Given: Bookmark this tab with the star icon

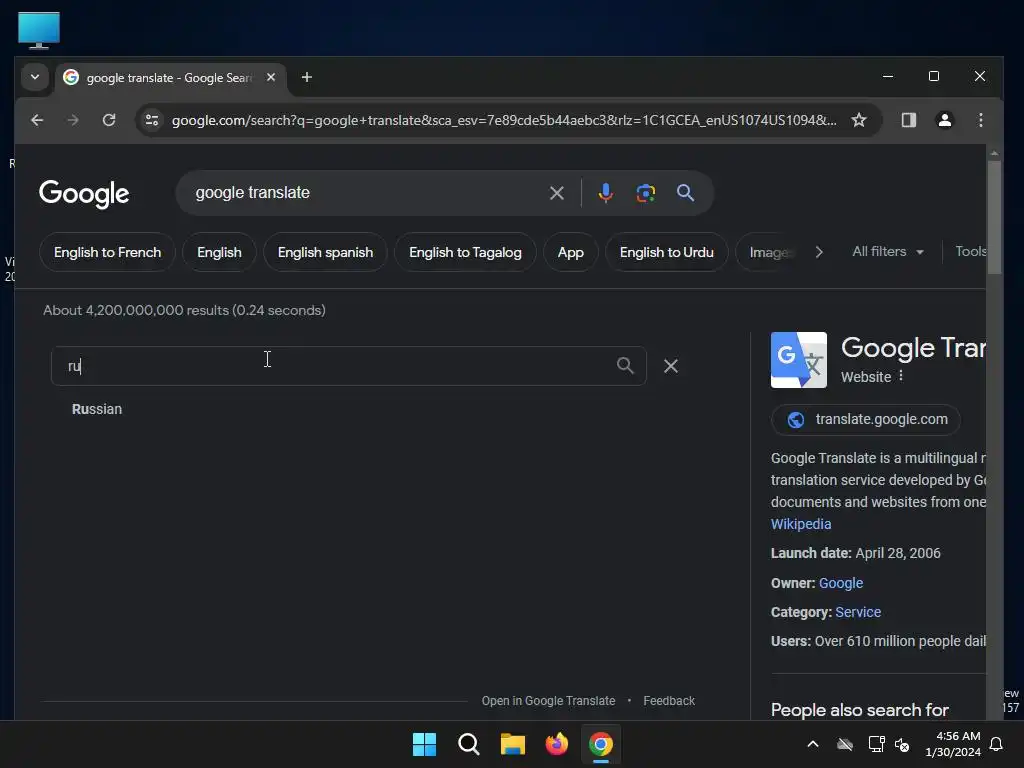Looking at the screenshot, I should tap(859, 120).
